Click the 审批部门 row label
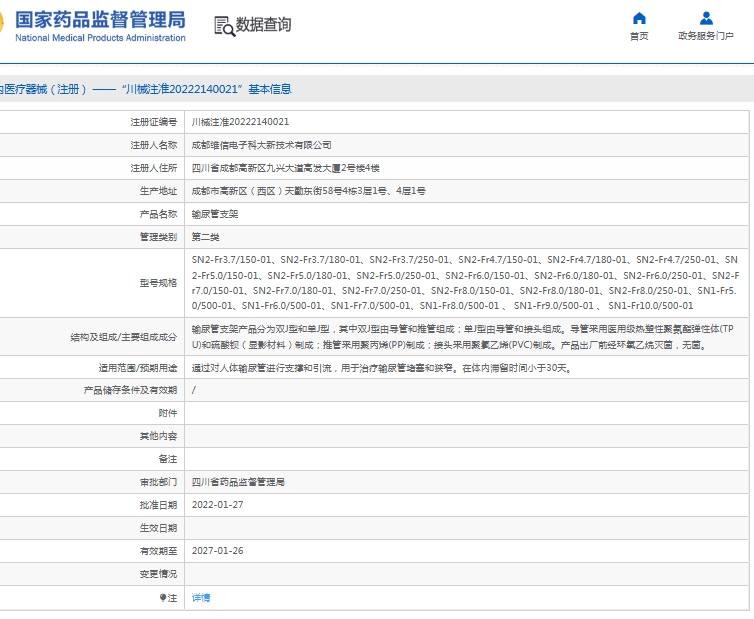 (159, 482)
